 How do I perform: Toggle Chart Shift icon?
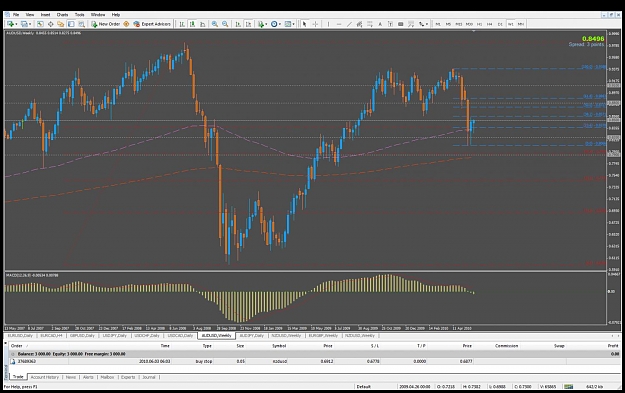[x=248, y=24]
